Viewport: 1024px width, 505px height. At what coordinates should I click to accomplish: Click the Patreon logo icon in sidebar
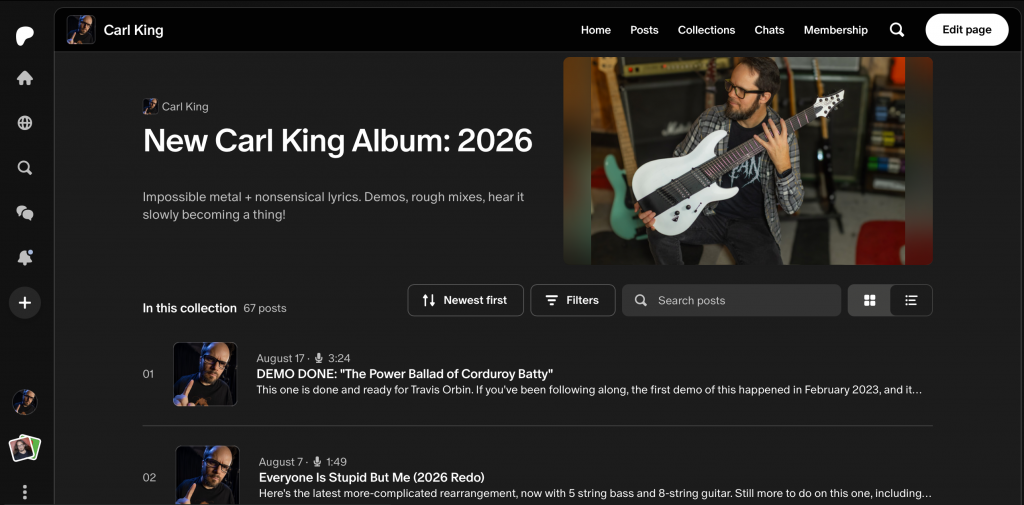(x=25, y=36)
